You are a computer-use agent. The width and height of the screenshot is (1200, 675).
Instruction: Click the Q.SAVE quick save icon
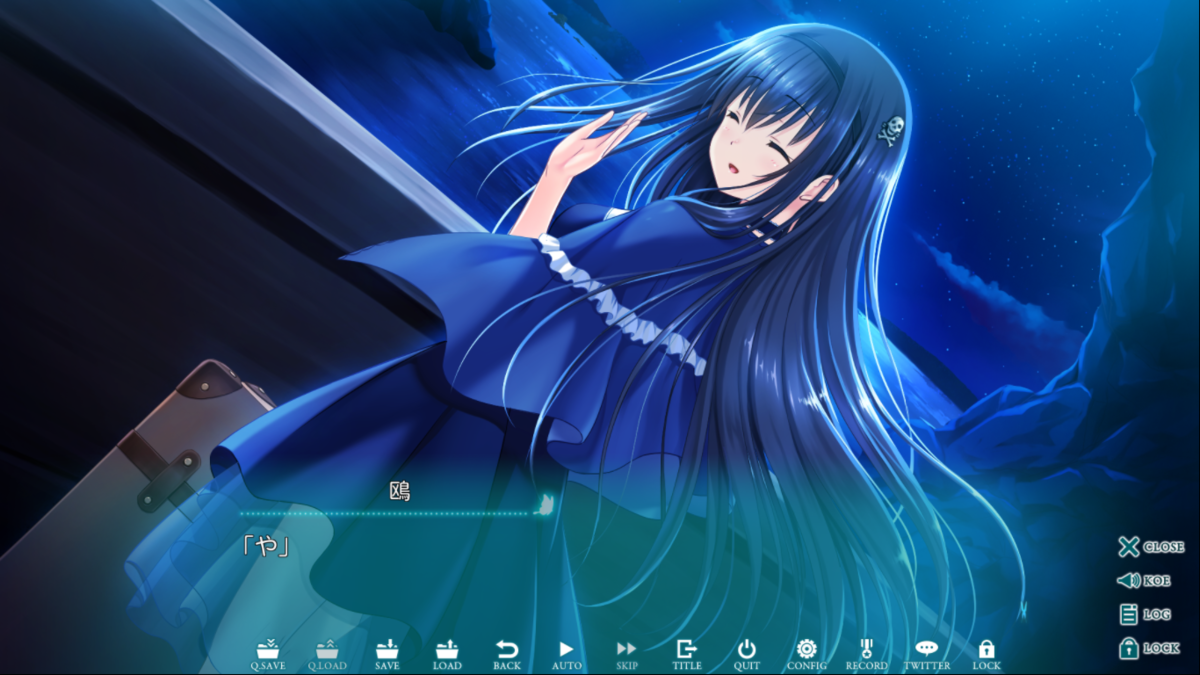tap(270, 655)
